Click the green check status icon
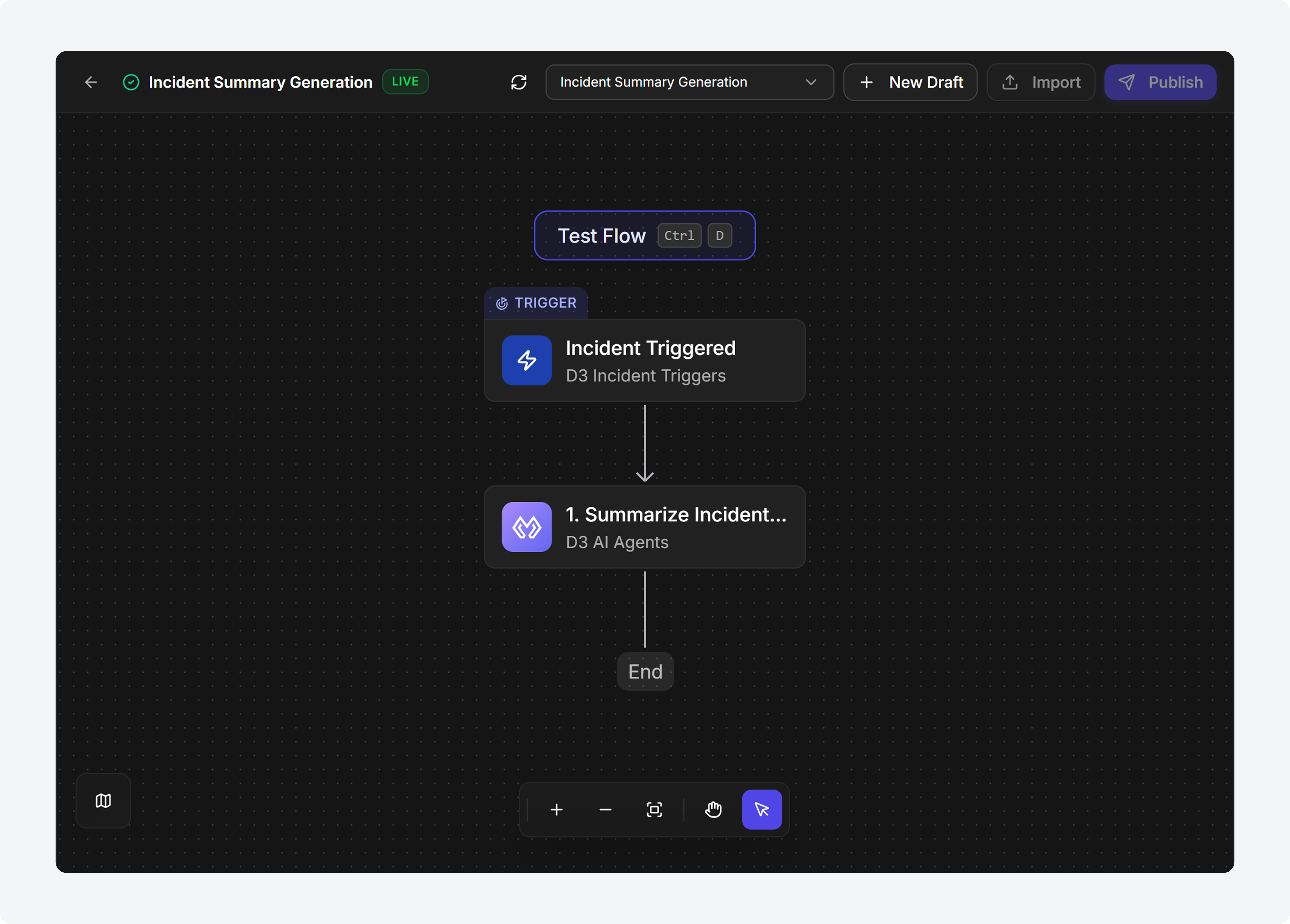The height and width of the screenshot is (924, 1290). 131,82
